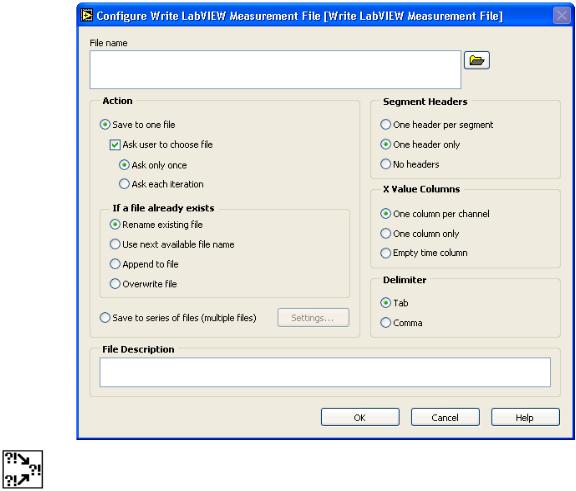
Task: Close the Configure dialog with the X button
Action: pyautogui.click(x=561, y=15)
